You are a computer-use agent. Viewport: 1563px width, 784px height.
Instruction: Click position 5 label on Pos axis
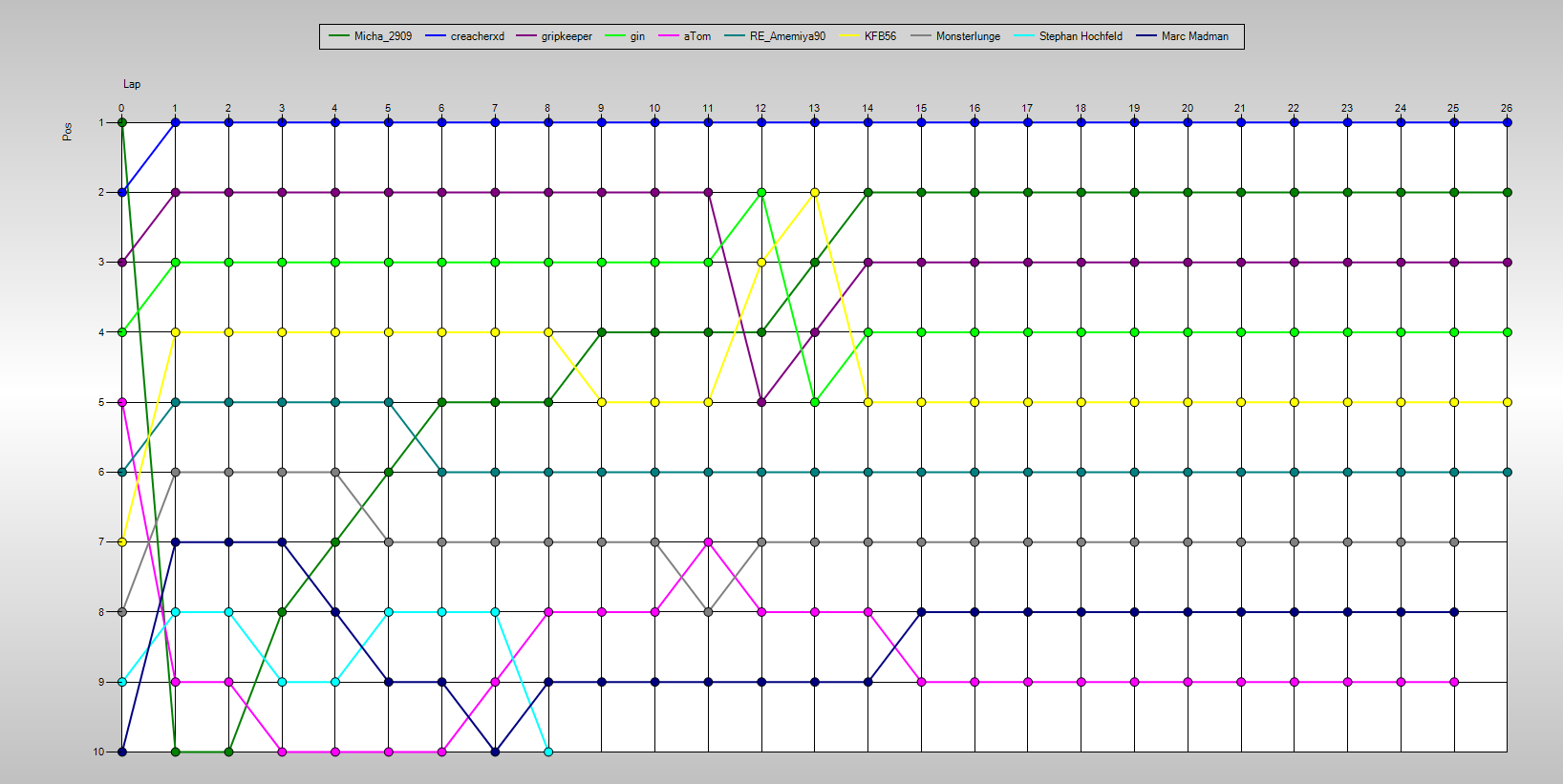coord(101,402)
